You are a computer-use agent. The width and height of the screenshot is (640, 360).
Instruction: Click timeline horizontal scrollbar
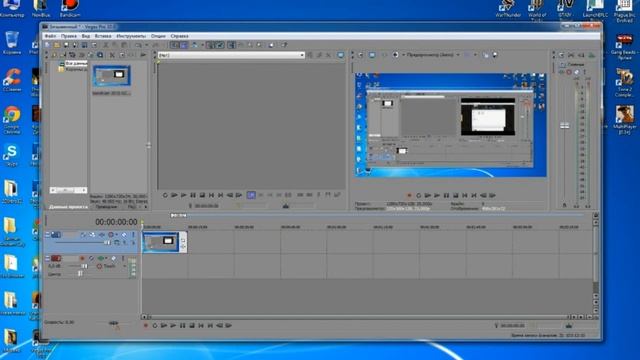(x=359, y=317)
